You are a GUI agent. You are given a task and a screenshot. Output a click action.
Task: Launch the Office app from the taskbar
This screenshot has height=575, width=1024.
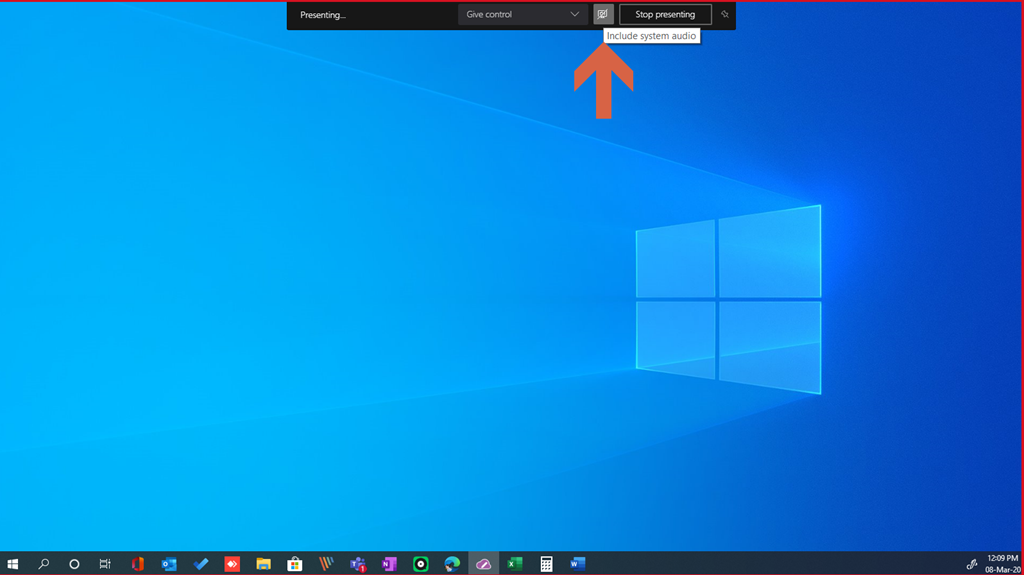click(x=137, y=563)
